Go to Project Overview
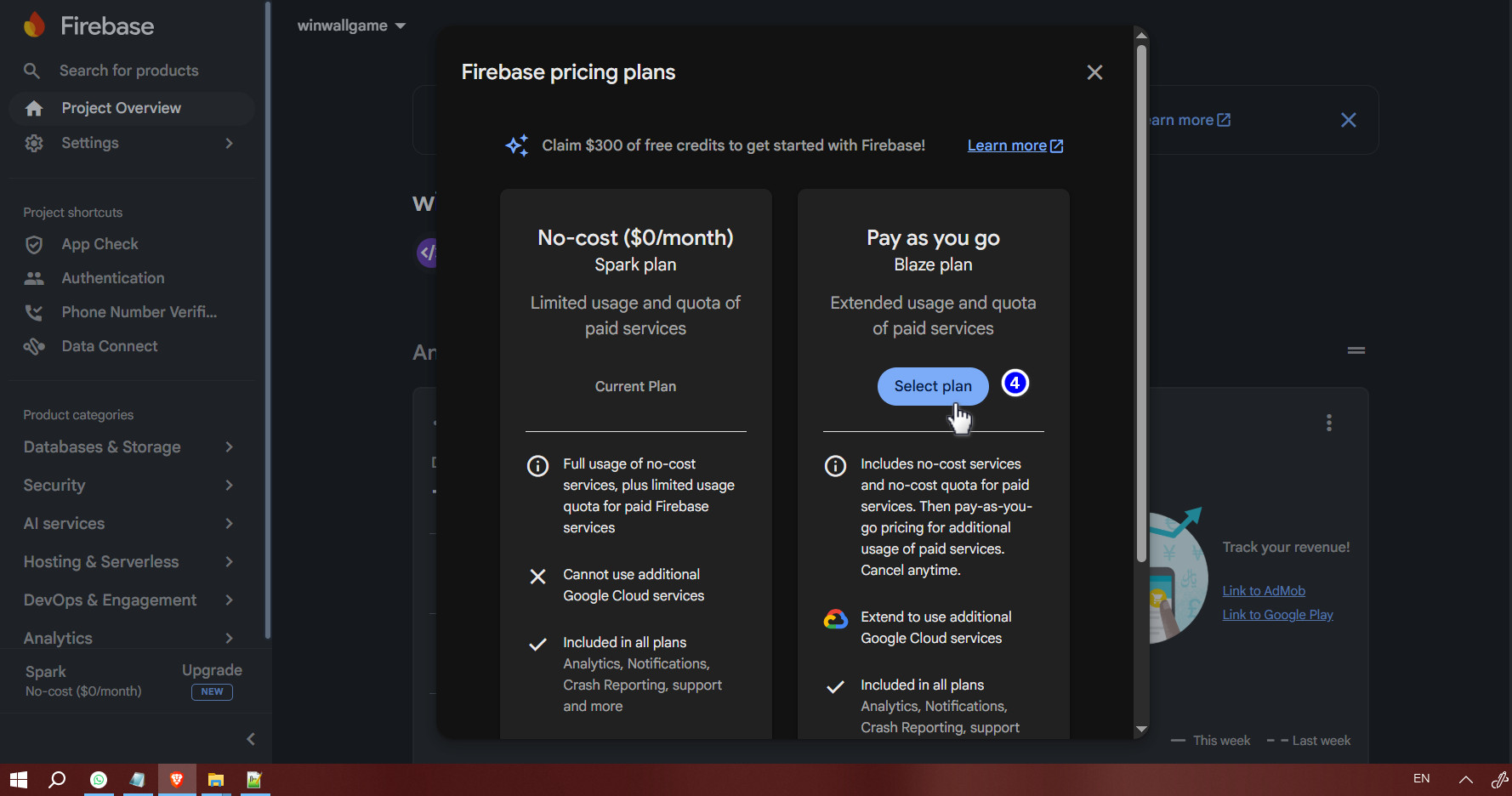This screenshot has width=1512, height=796. [121, 108]
